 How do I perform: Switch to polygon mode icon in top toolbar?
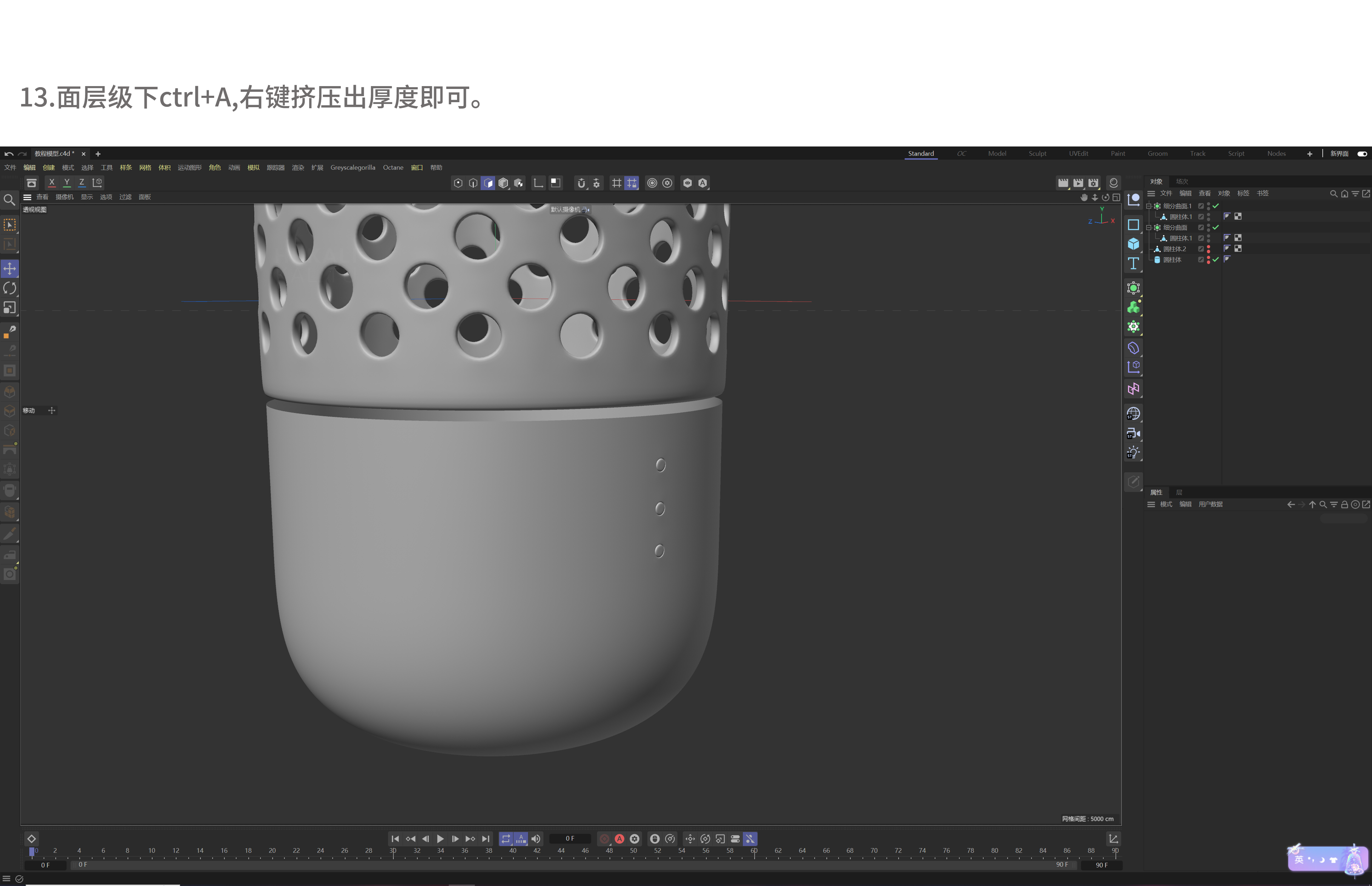tap(488, 183)
